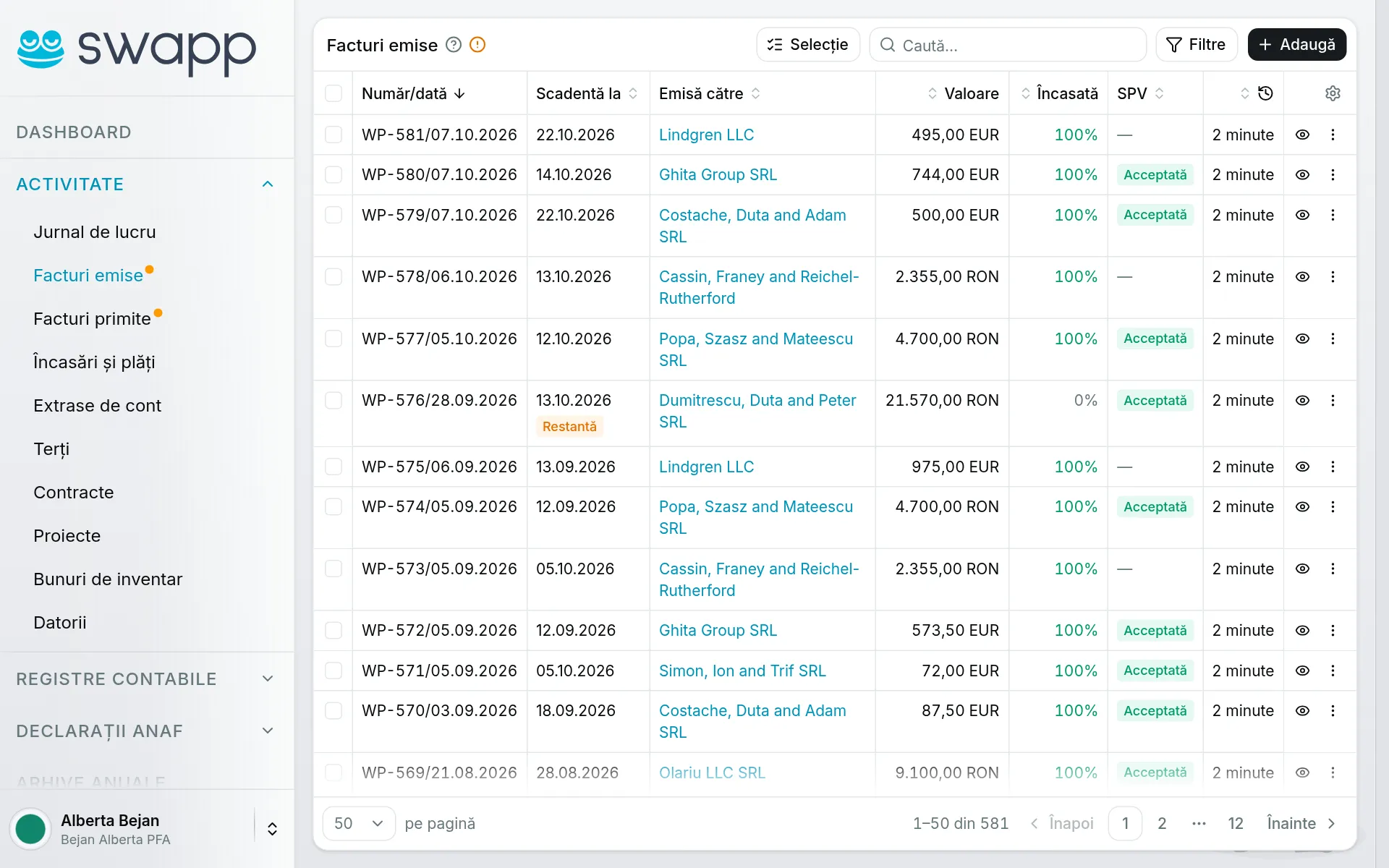The height and width of the screenshot is (868, 1389).
Task: Navigate to Extrase de cont
Action: coord(97,406)
